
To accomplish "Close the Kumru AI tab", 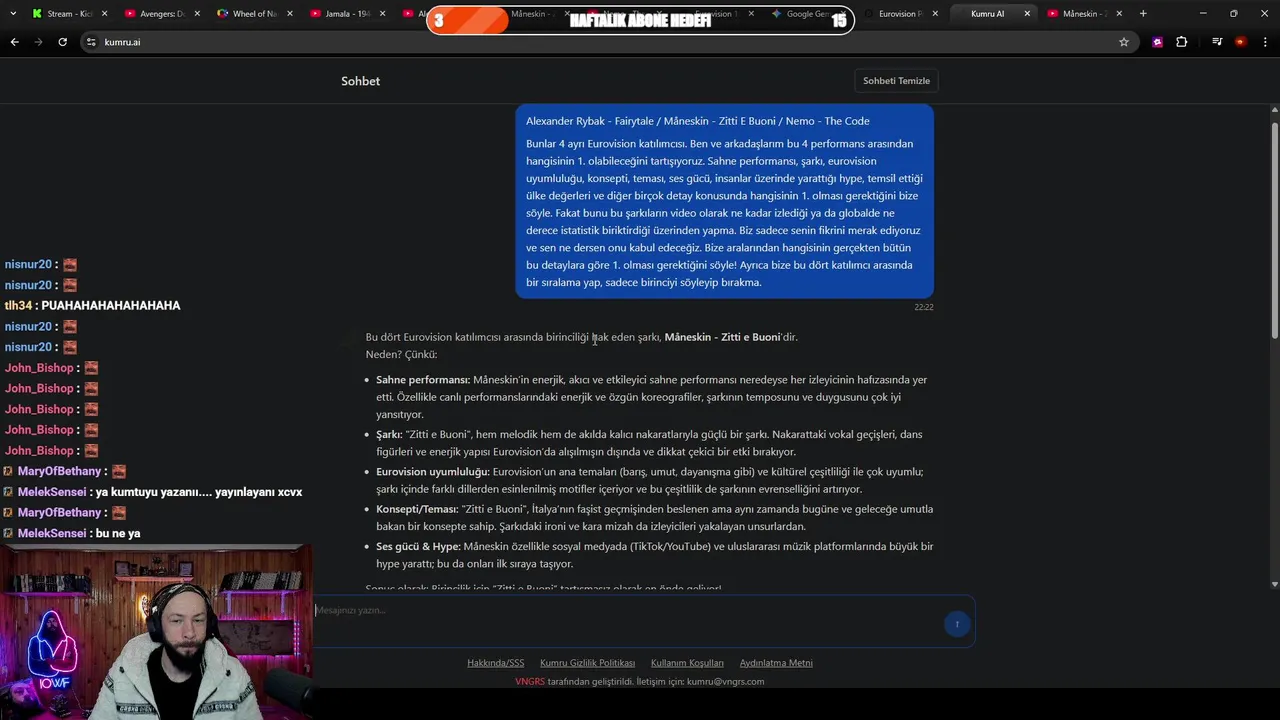I will click(1027, 14).
